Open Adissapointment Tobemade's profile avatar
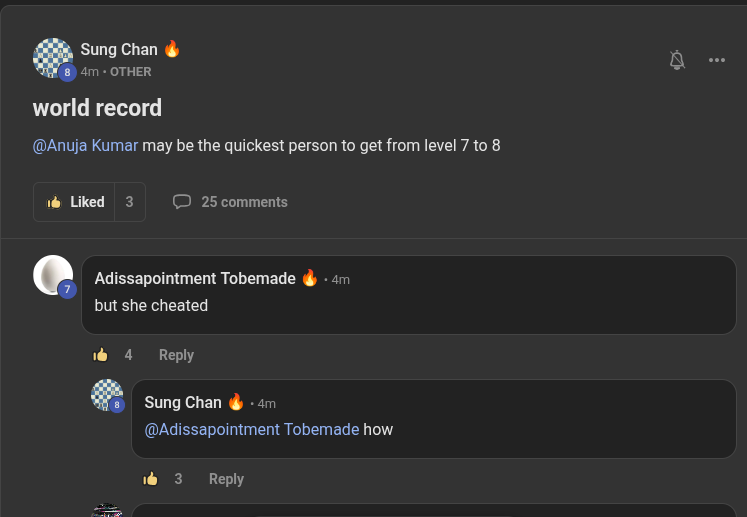This screenshot has height=517, width=747. tap(53, 275)
